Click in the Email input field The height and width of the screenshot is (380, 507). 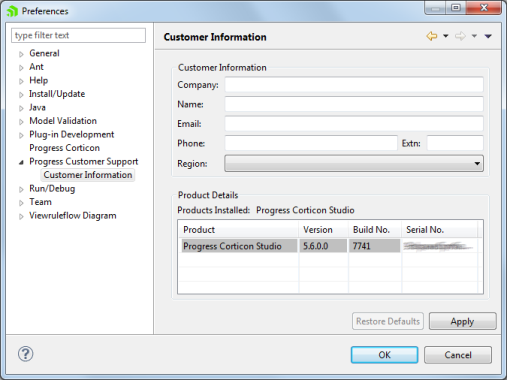pyautogui.click(x=354, y=124)
